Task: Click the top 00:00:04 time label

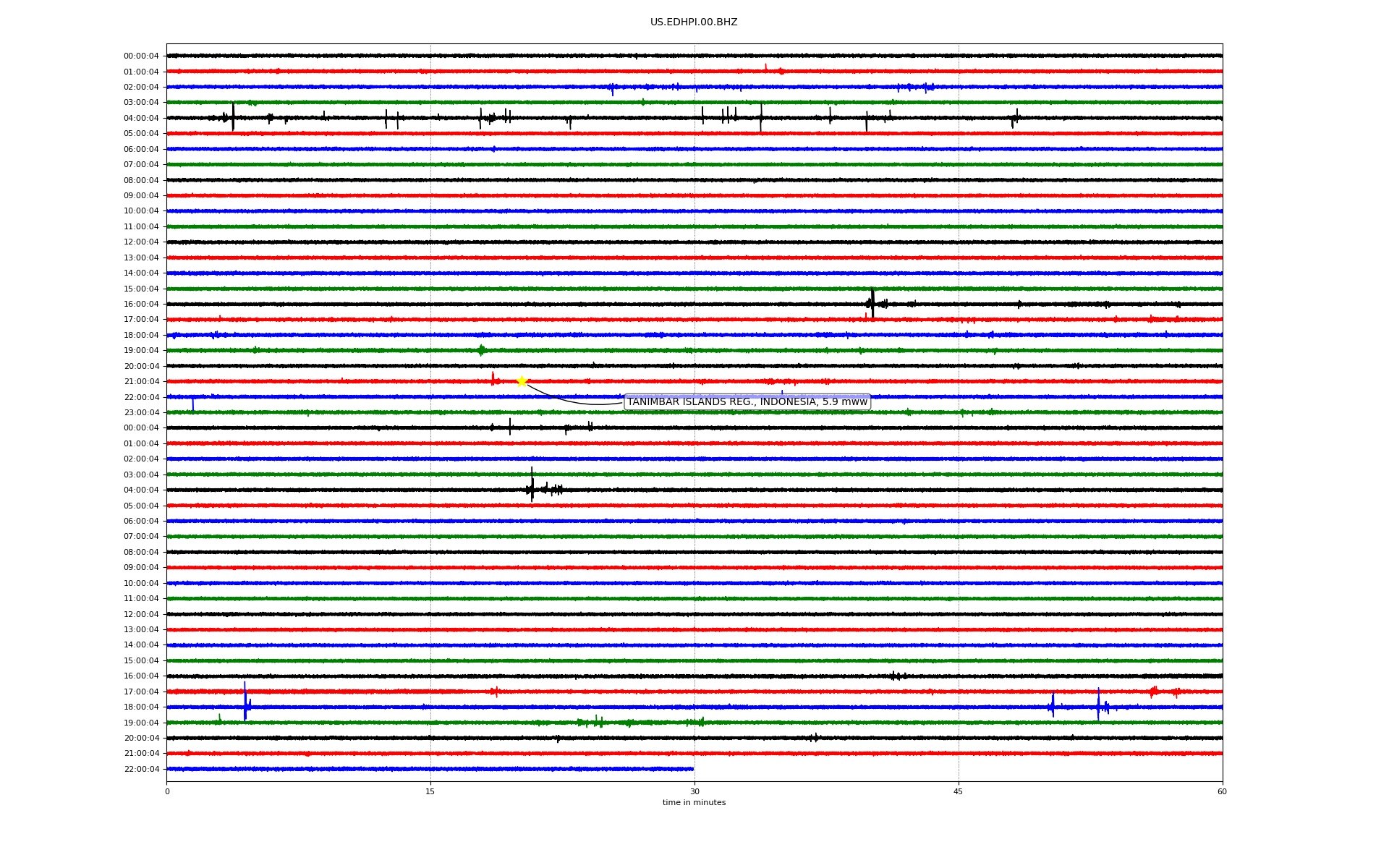Action: 141,56
